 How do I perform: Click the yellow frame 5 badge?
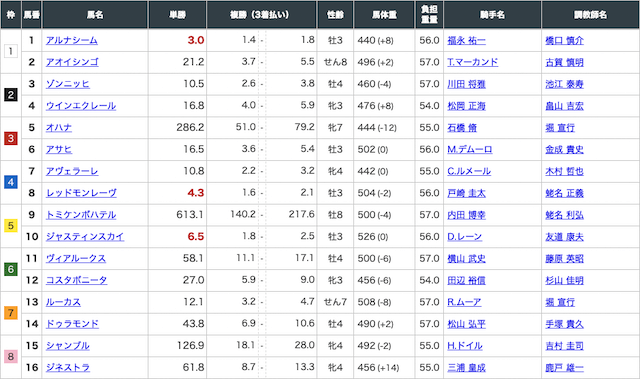[11, 226]
